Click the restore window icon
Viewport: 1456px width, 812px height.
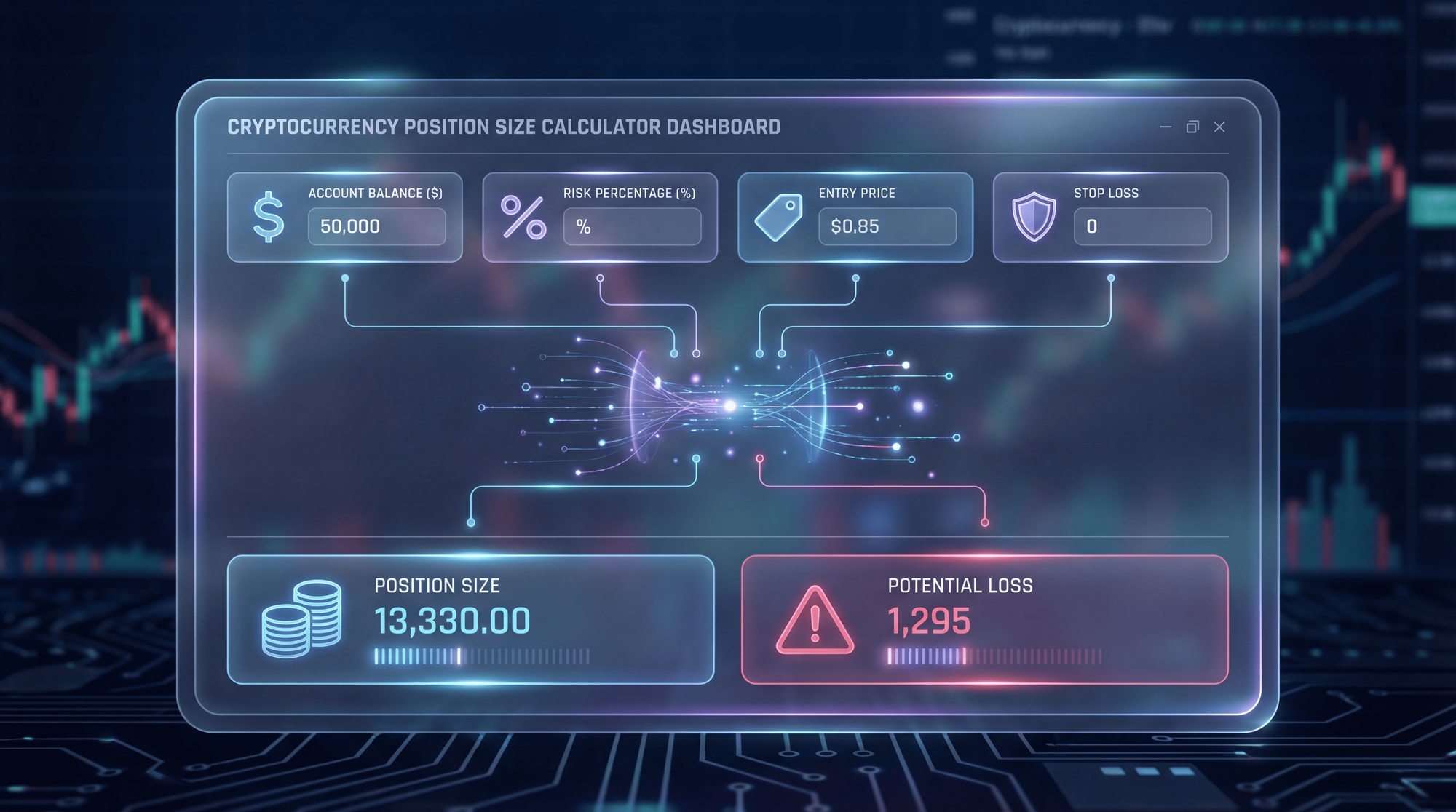(1192, 127)
